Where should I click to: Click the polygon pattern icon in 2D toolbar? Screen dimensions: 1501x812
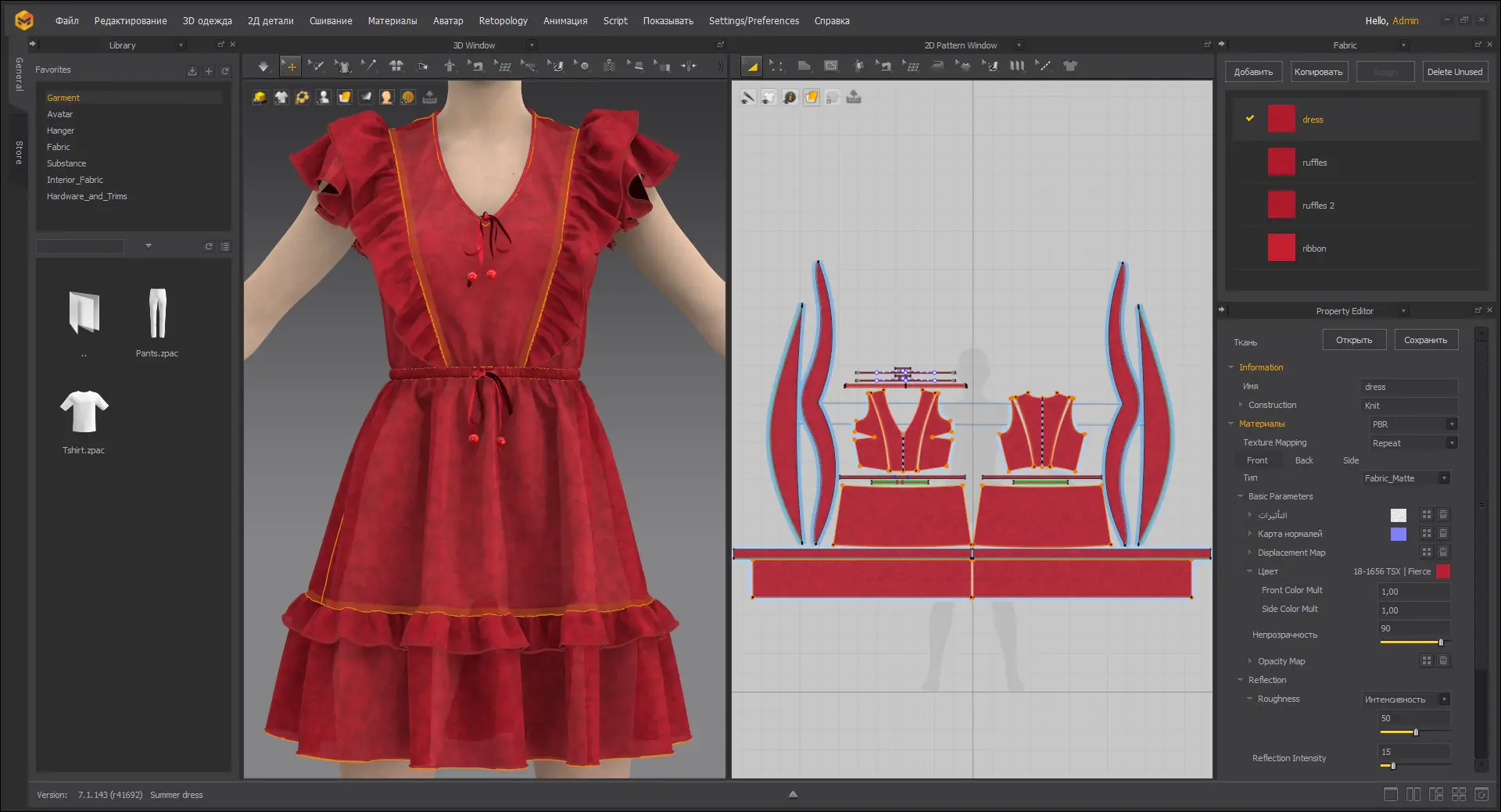click(x=804, y=66)
